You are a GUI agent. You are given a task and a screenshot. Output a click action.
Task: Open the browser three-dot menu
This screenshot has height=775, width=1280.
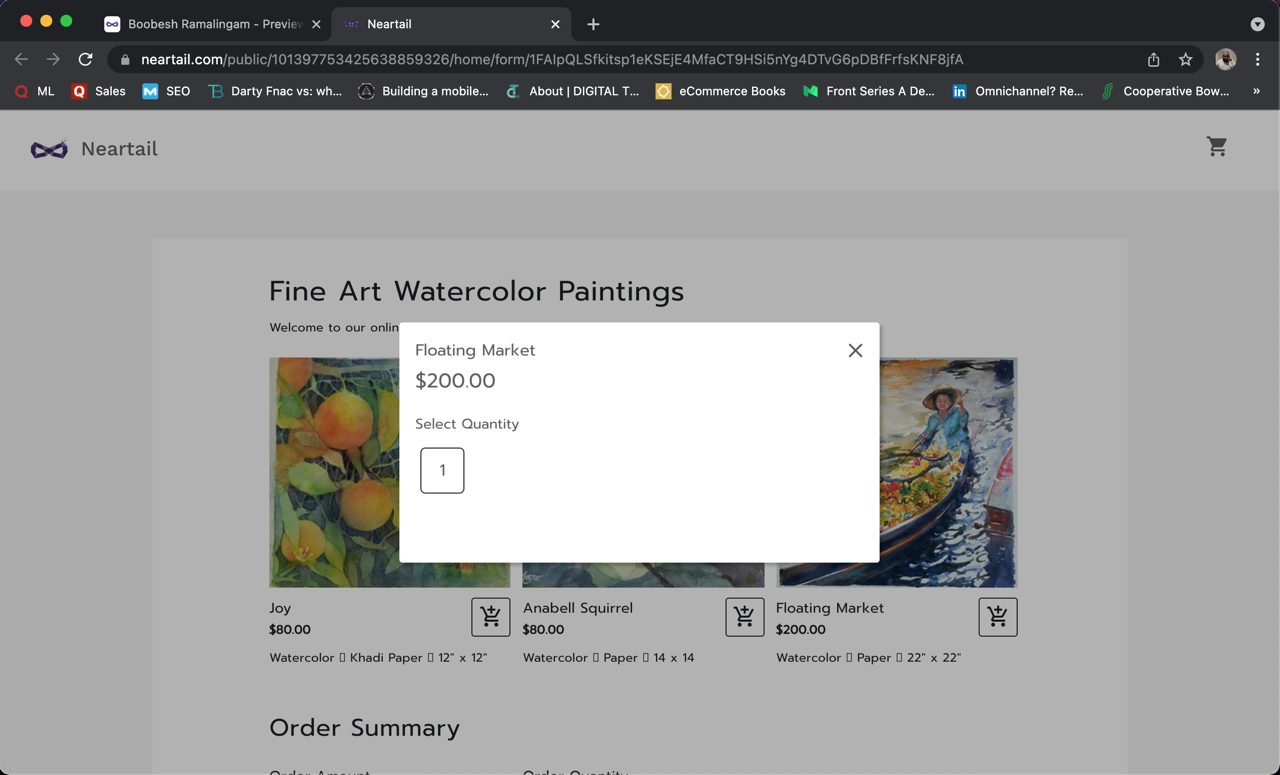(1258, 60)
